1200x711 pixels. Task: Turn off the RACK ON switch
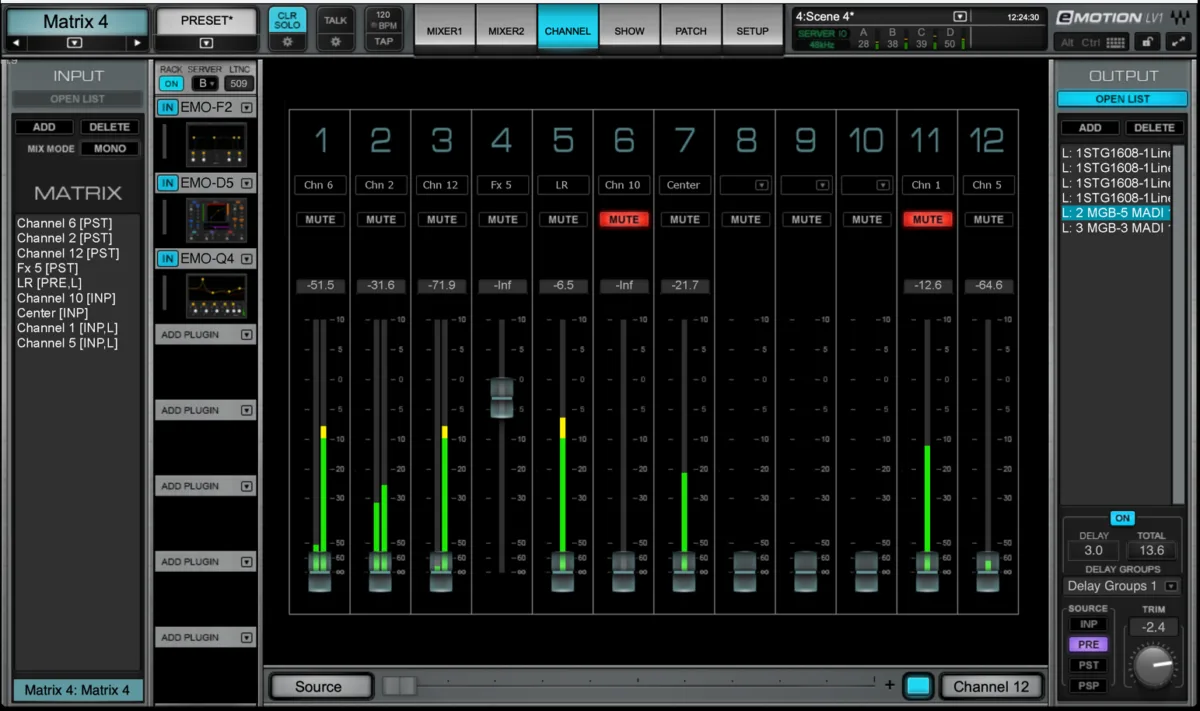click(x=171, y=84)
